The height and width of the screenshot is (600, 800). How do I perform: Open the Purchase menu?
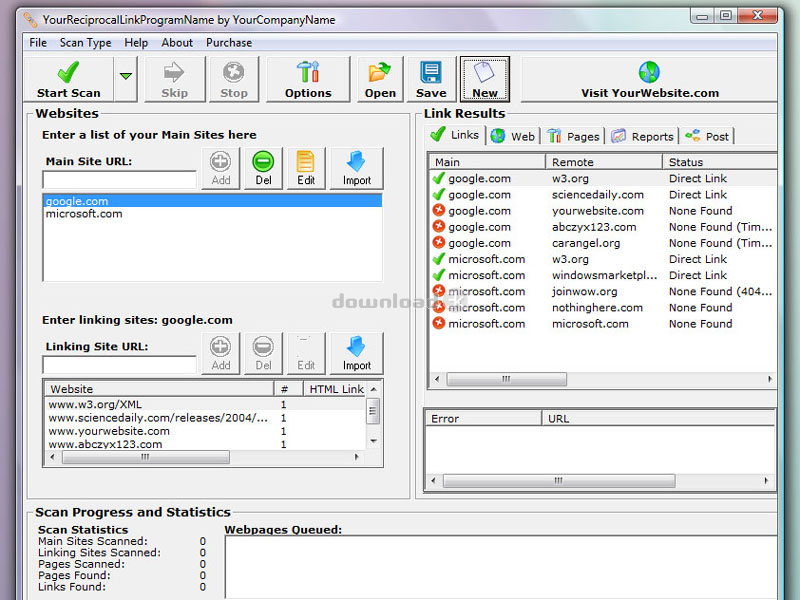pos(229,43)
